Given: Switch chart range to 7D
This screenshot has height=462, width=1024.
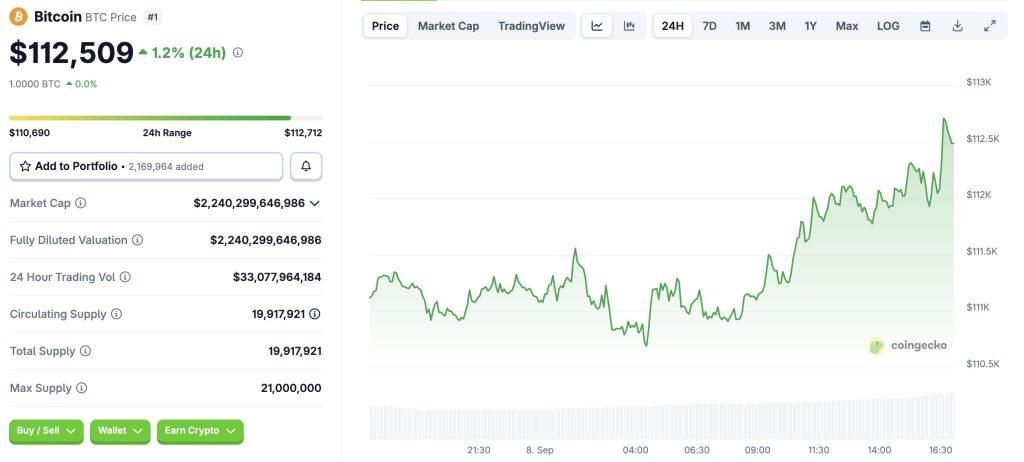Looking at the screenshot, I should 709,26.
